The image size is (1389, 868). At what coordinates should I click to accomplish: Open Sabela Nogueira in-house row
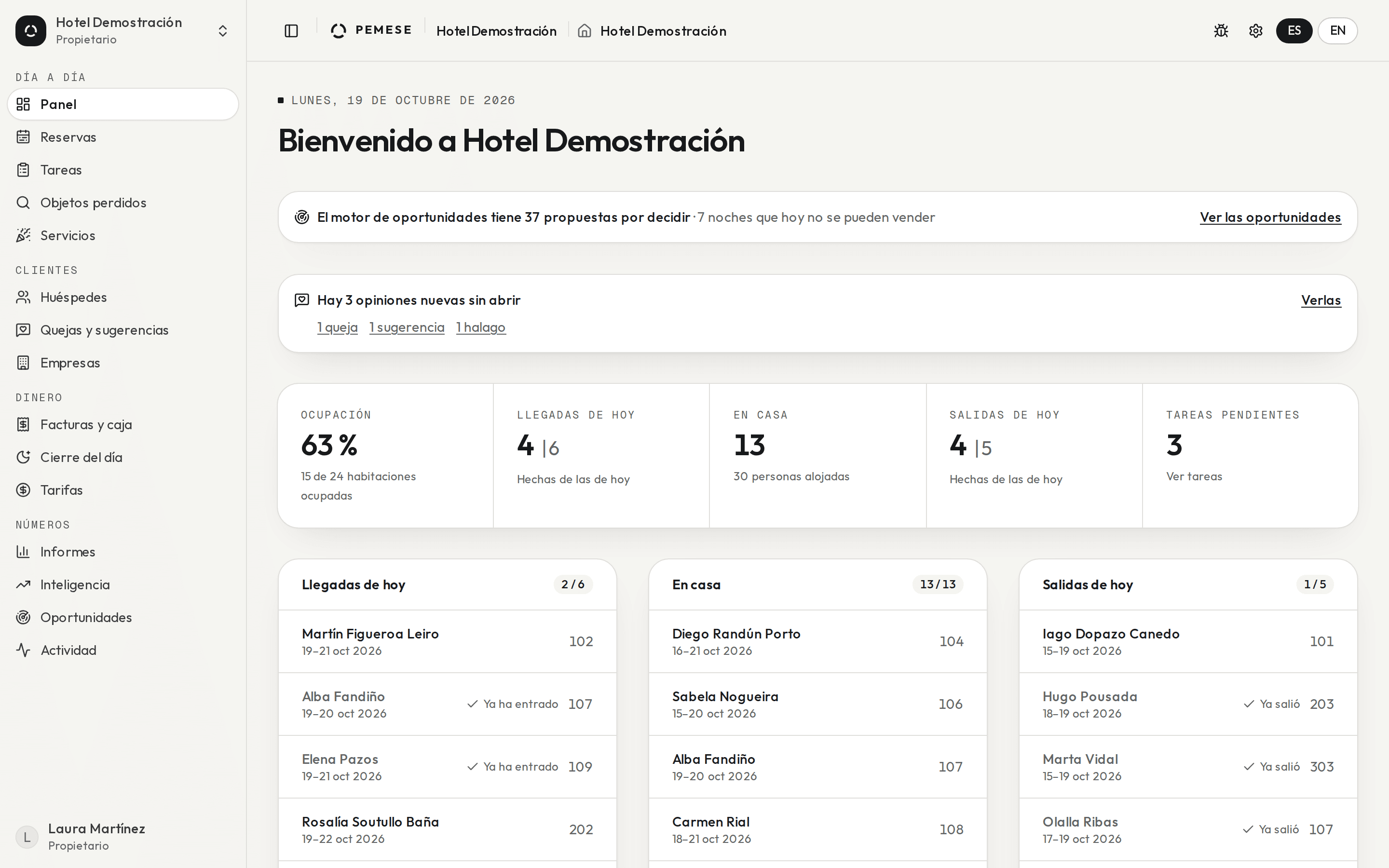click(x=818, y=704)
